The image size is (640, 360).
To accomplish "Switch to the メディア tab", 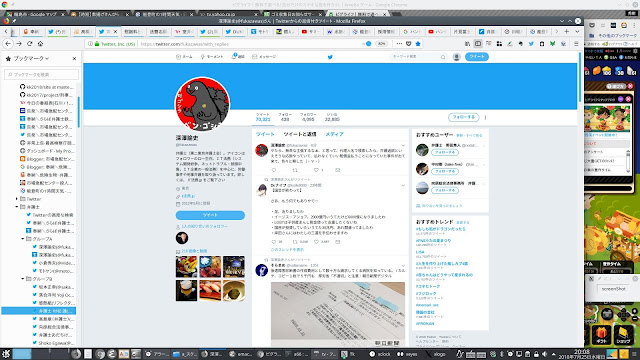I will coord(334,134).
